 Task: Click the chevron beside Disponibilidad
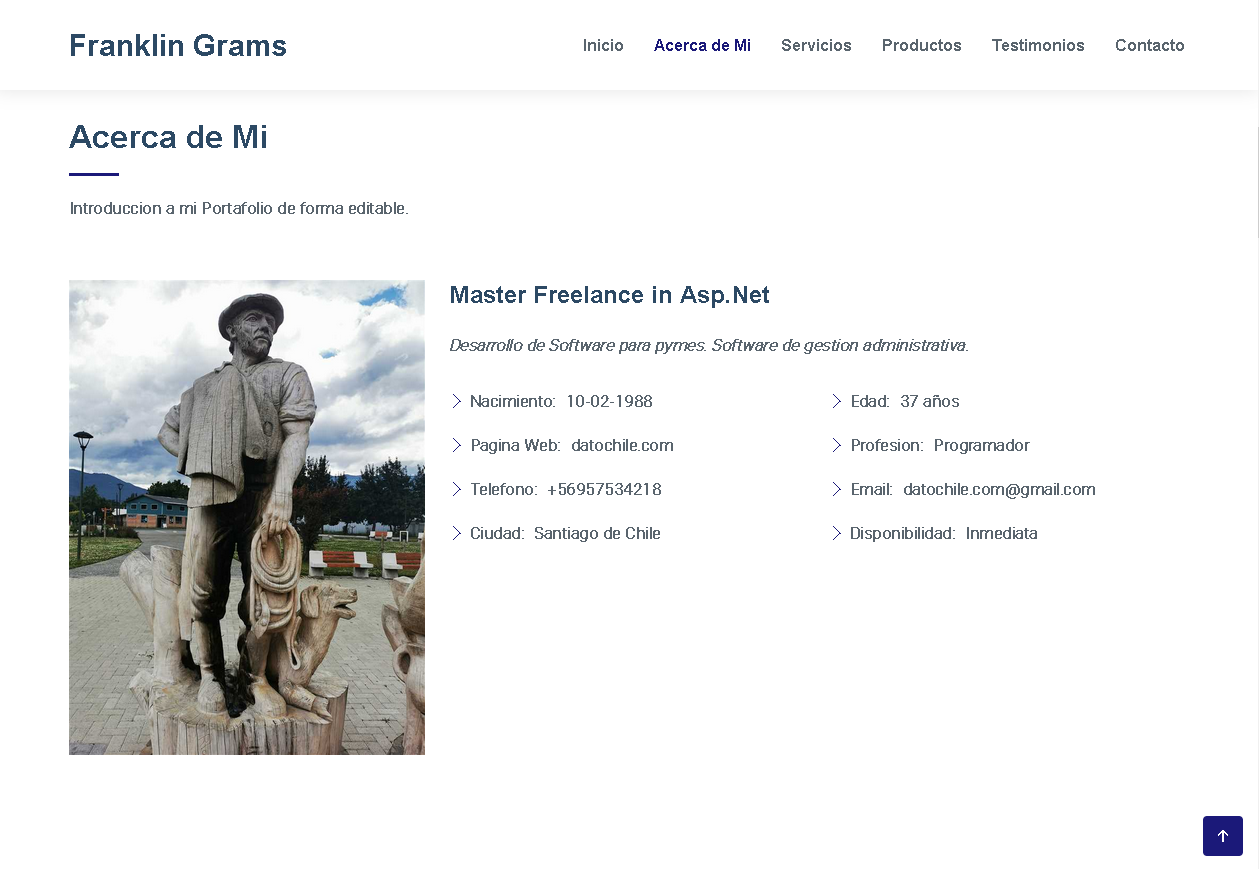[x=837, y=533]
